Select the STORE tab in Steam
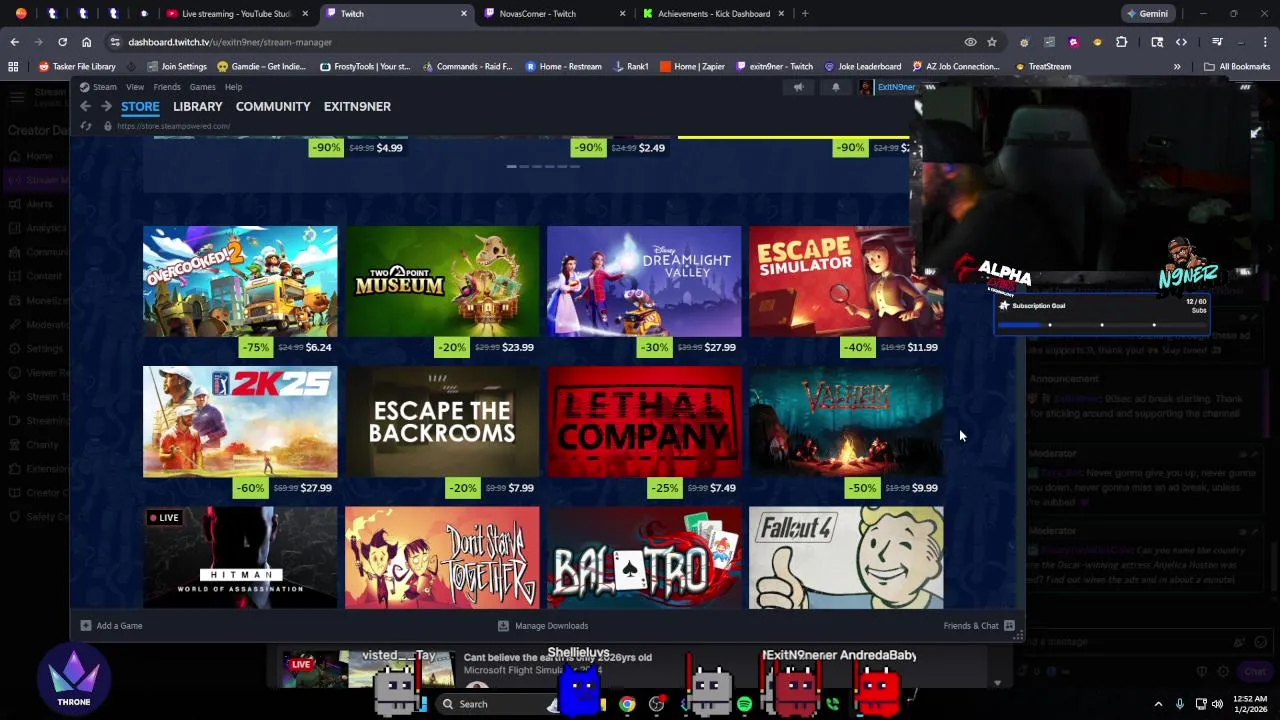The width and height of the screenshot is (1280, 720). 140,106
